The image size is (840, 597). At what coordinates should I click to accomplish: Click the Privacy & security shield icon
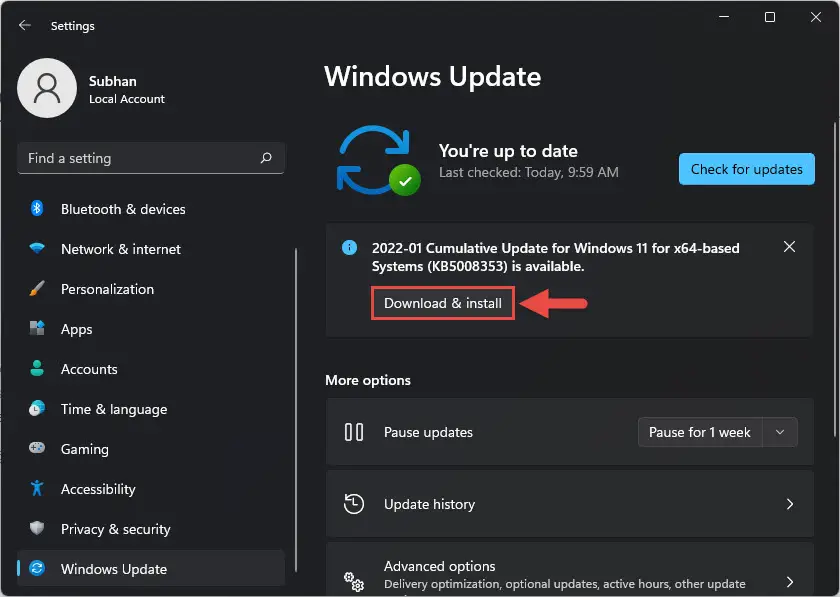[36, 528]
